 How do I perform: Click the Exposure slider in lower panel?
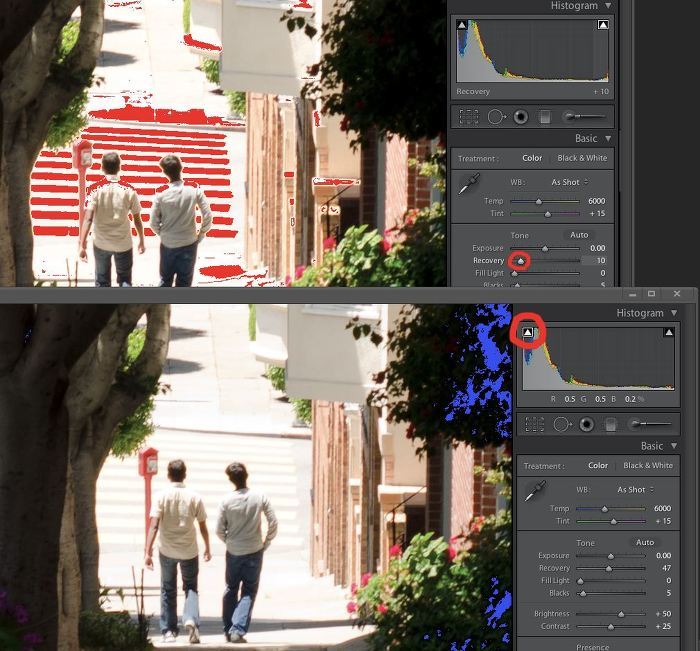(610, 556)
